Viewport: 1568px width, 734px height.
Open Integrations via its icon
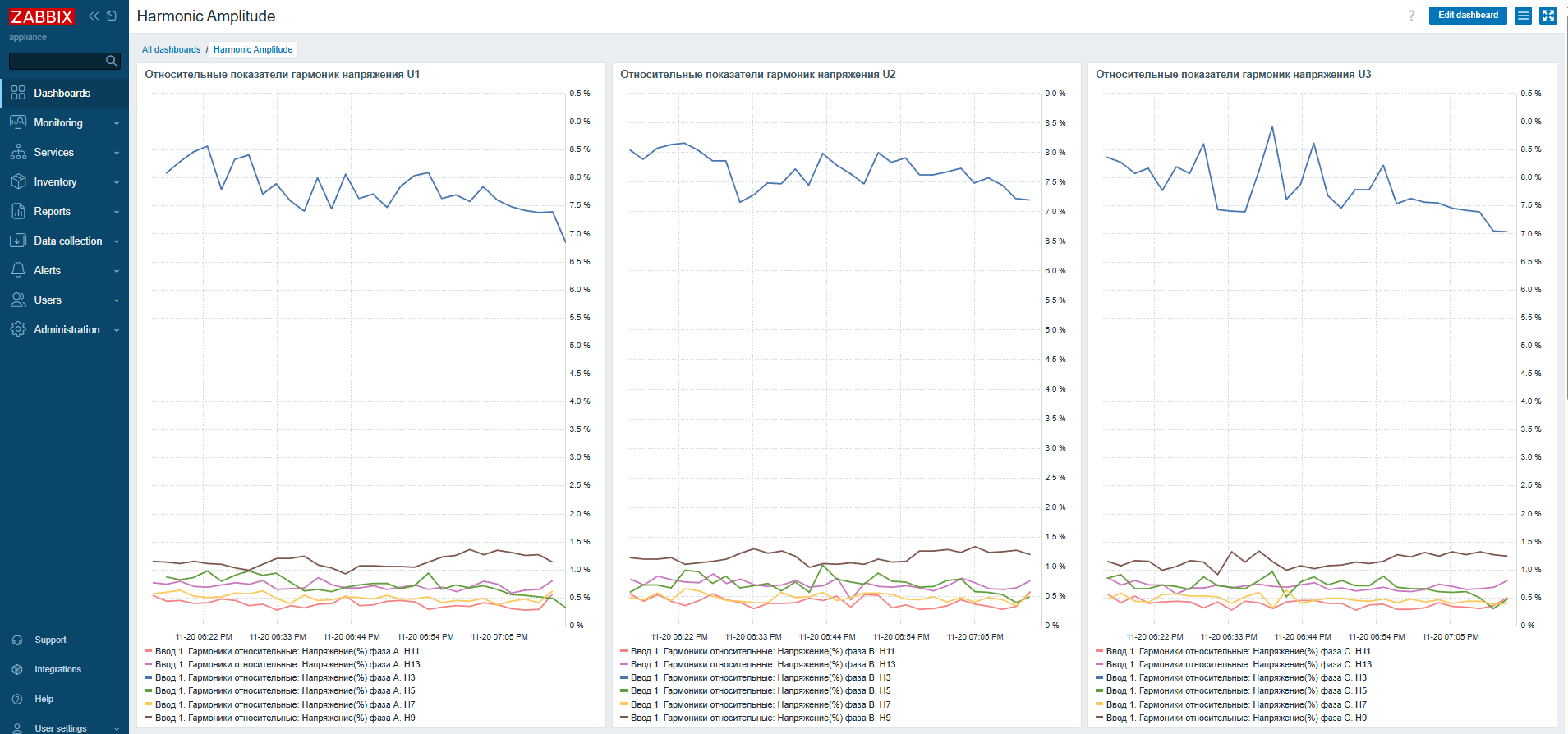17,669
